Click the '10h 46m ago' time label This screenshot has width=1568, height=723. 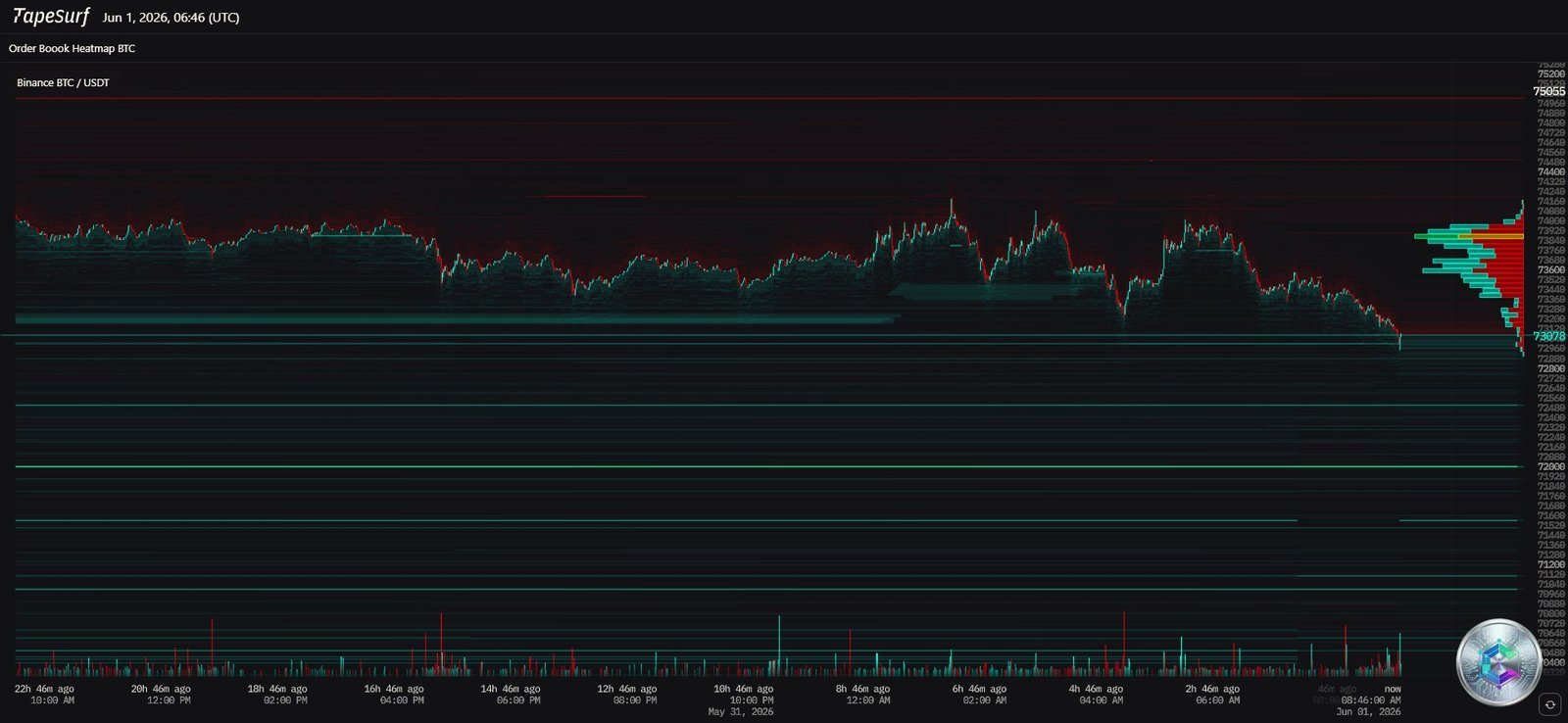tap(744, 689)
